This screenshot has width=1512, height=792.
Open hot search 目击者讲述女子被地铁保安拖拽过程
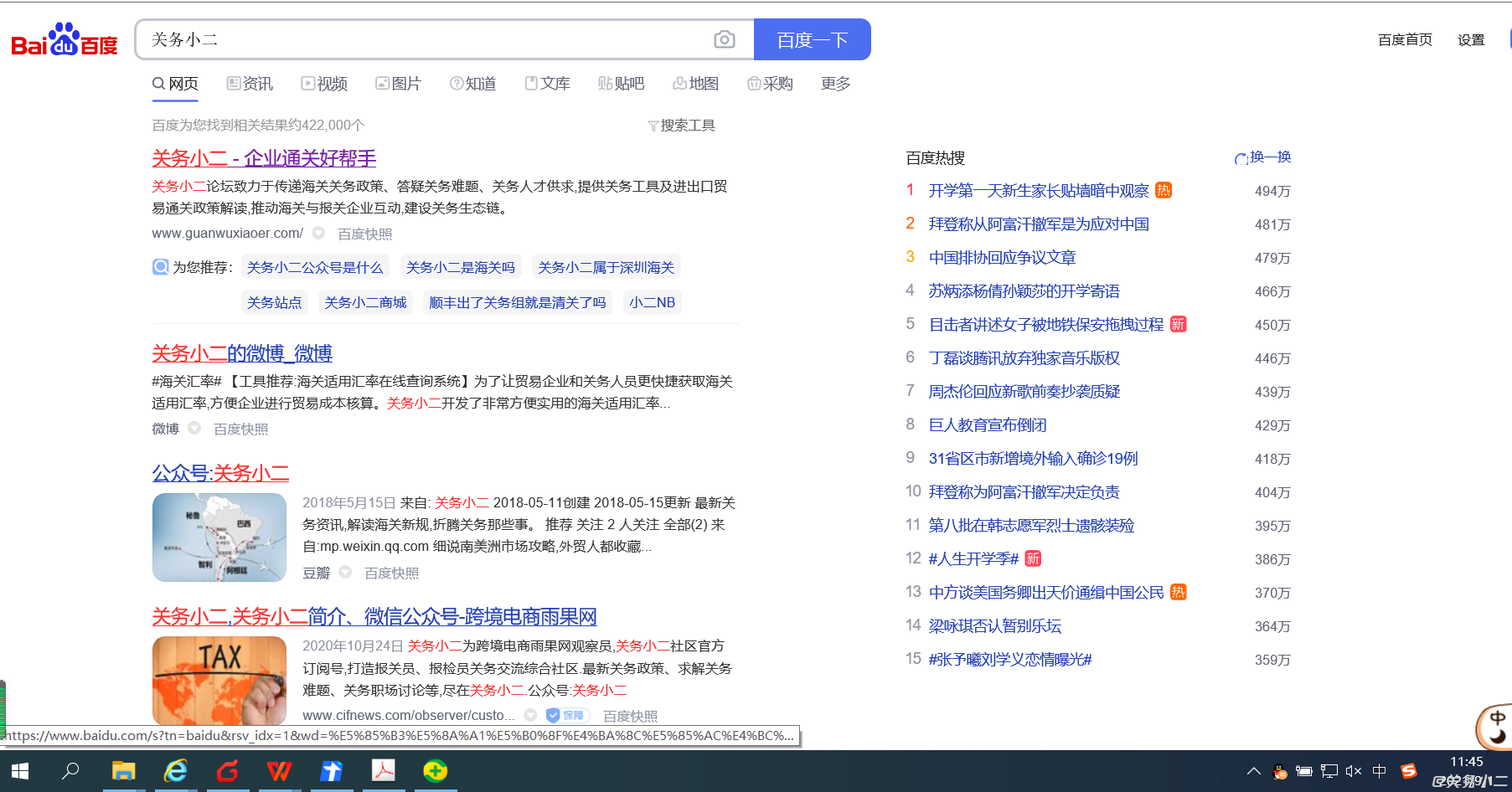click(x=1046, y=325)
